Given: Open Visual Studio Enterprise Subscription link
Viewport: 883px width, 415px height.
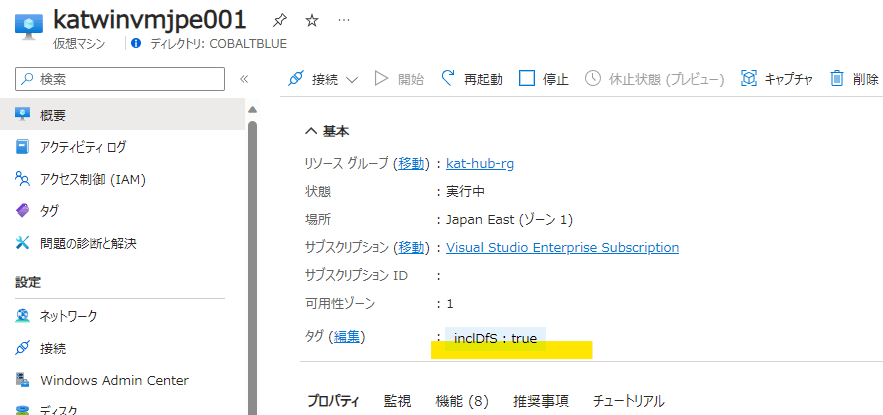Looking at the screenshot, I should [562, 247].
